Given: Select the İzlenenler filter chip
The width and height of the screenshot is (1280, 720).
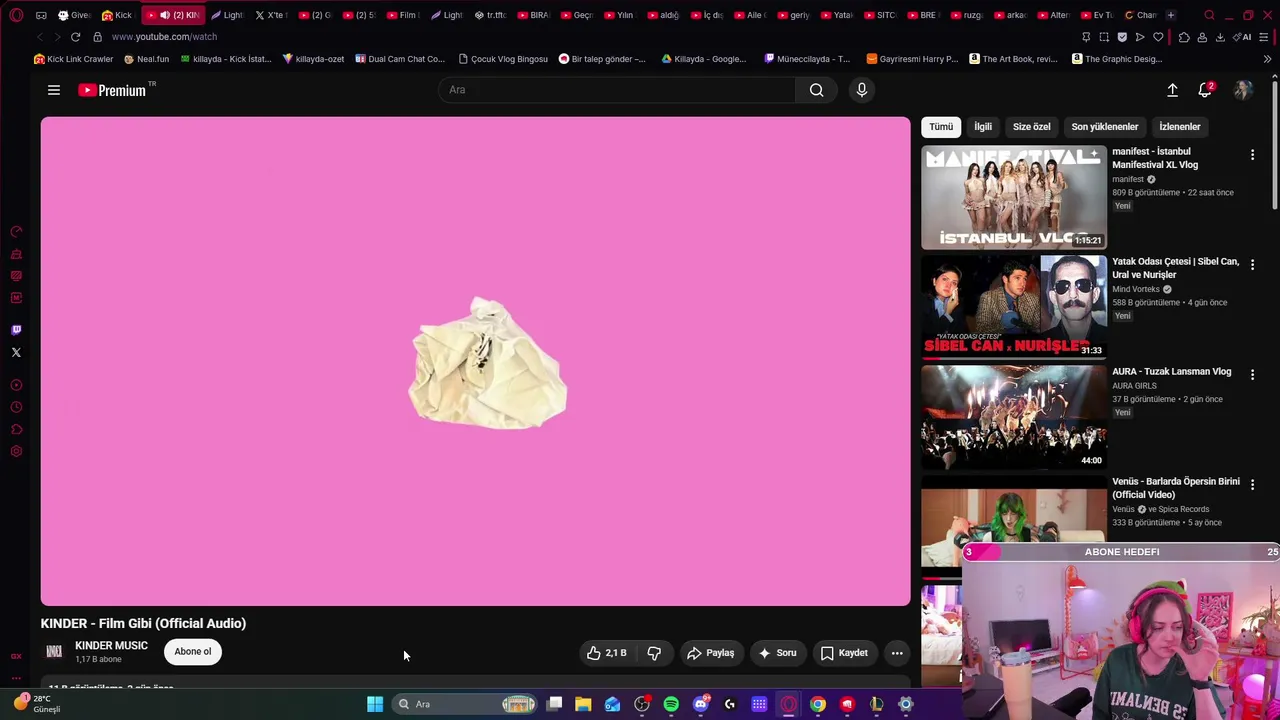Looking at the screenshot, I should [1179, 127].
